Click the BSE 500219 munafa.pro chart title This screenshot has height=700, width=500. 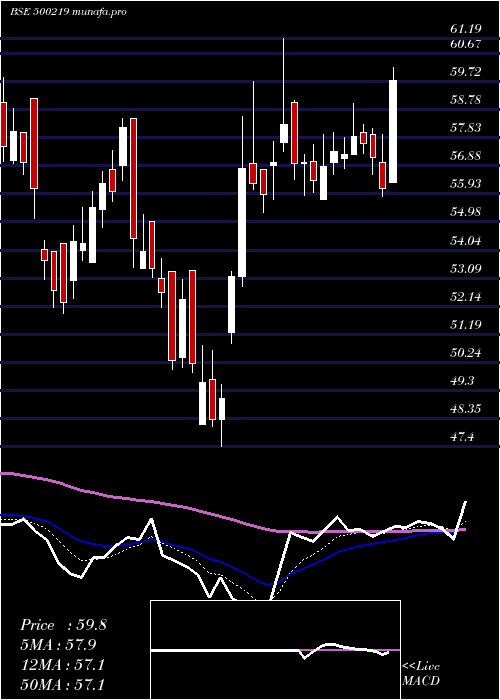68,12
